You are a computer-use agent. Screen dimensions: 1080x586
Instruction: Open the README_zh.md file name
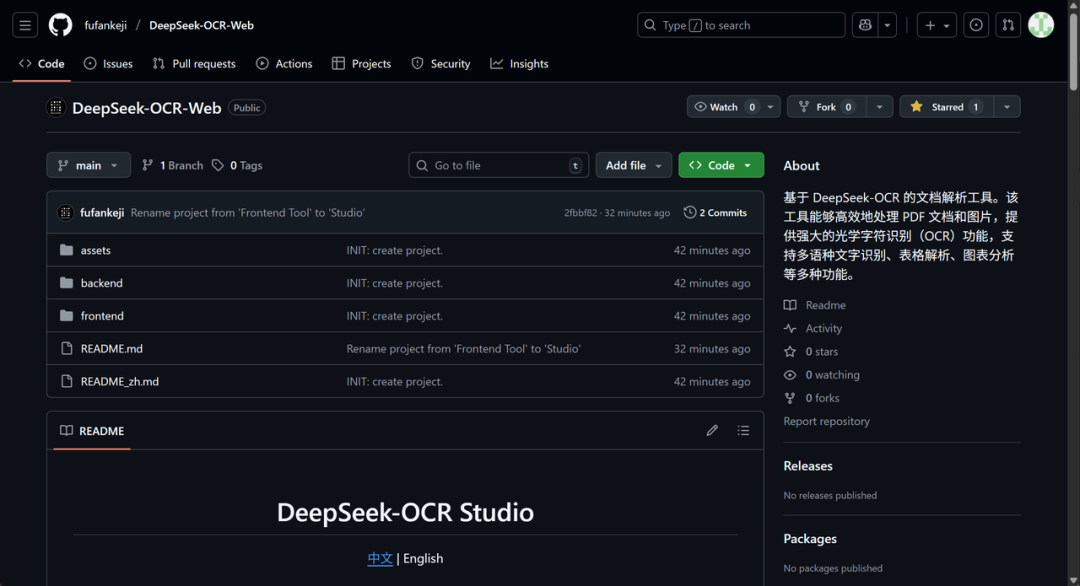tap(120, 381)
